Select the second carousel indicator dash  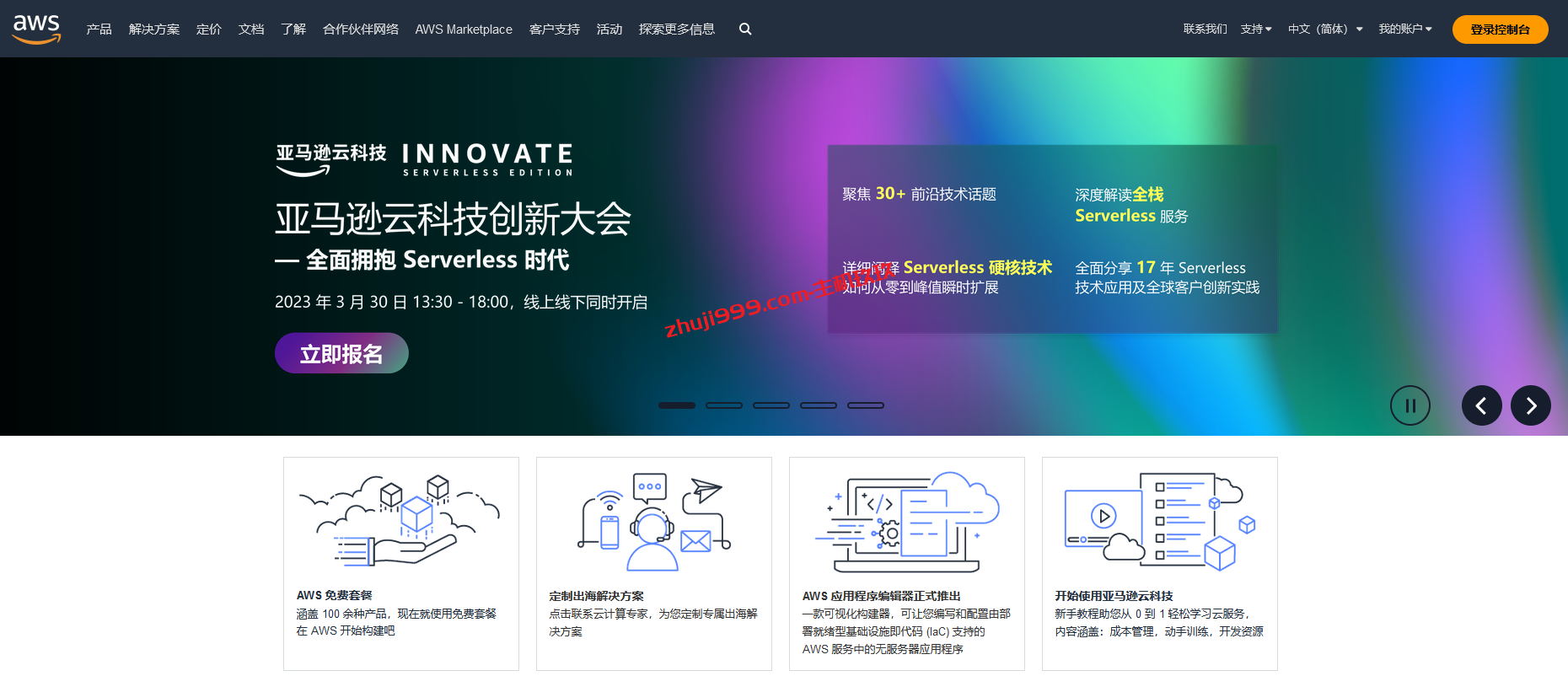tap(724, 405)
